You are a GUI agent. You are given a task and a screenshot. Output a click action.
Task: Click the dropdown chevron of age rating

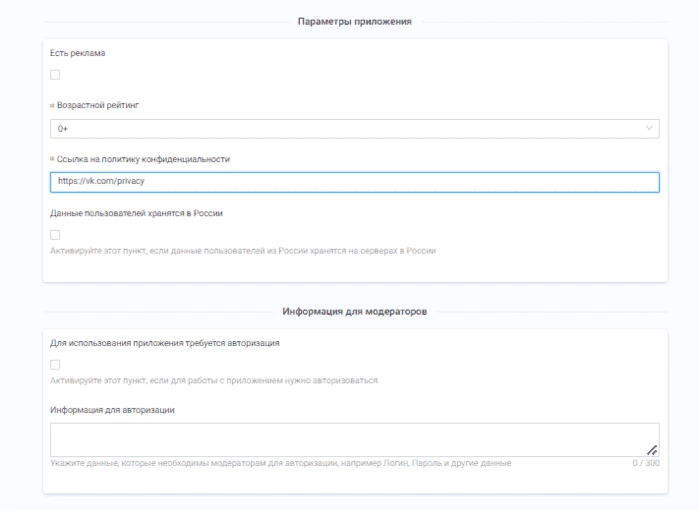pyautogui.click(x=649, y=128)
